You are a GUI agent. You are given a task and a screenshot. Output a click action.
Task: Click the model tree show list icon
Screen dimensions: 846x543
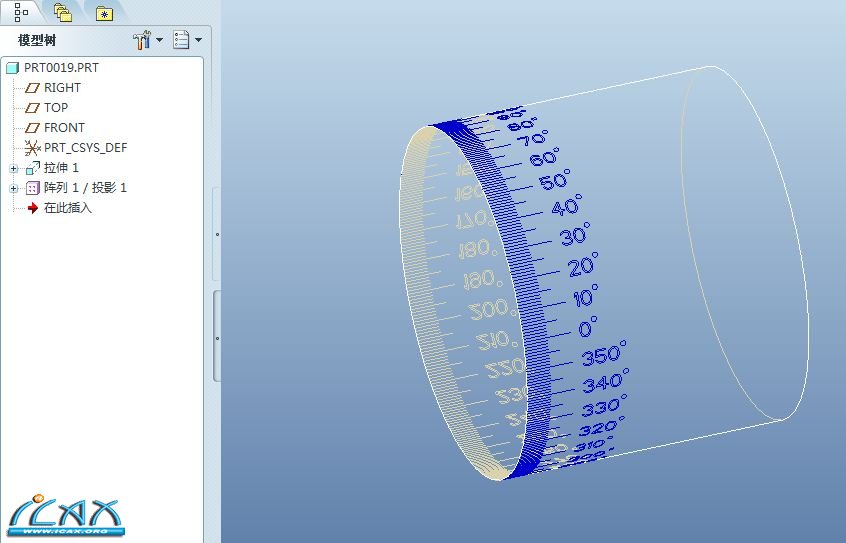pos(181,40)
